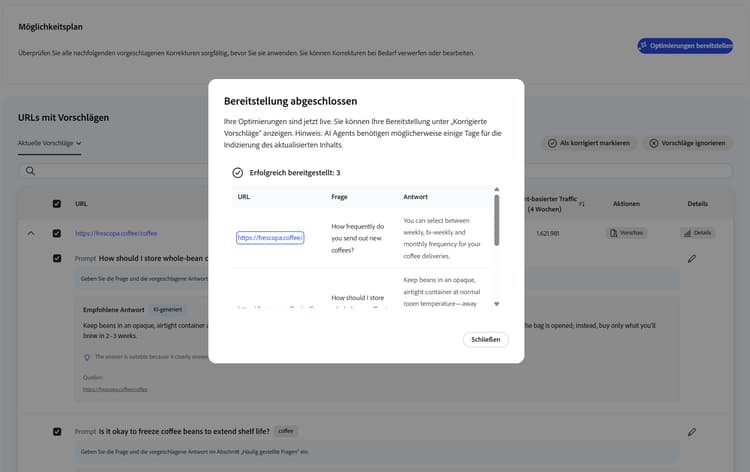Toggle checkbox for freeze coffee beans prompt
Image resolution: width=750 pixels, height=472 pixels.
click(x=57, y=431)
